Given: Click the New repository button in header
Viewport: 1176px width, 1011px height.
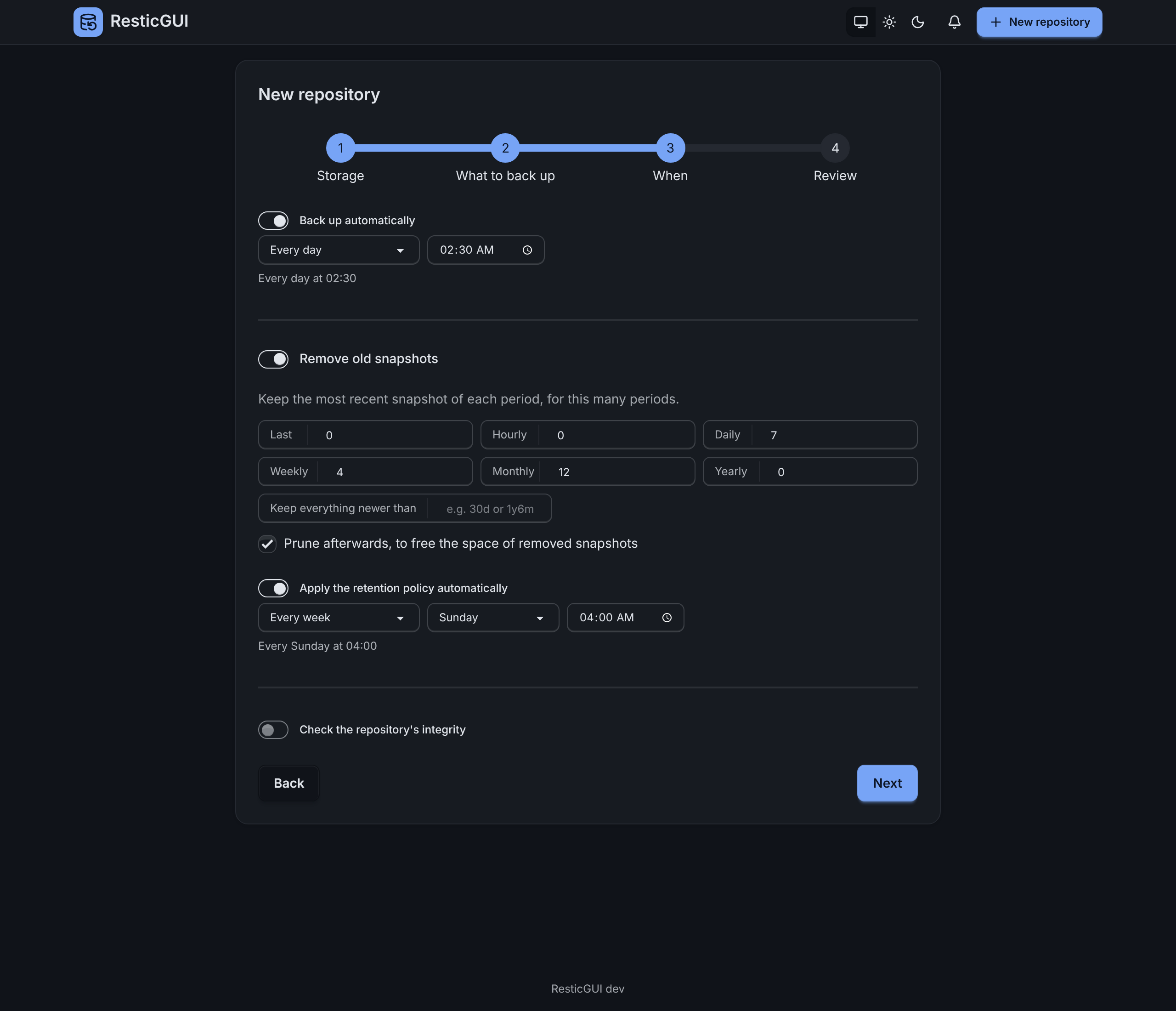Looking at the screenshot, I should (1039, 22).
